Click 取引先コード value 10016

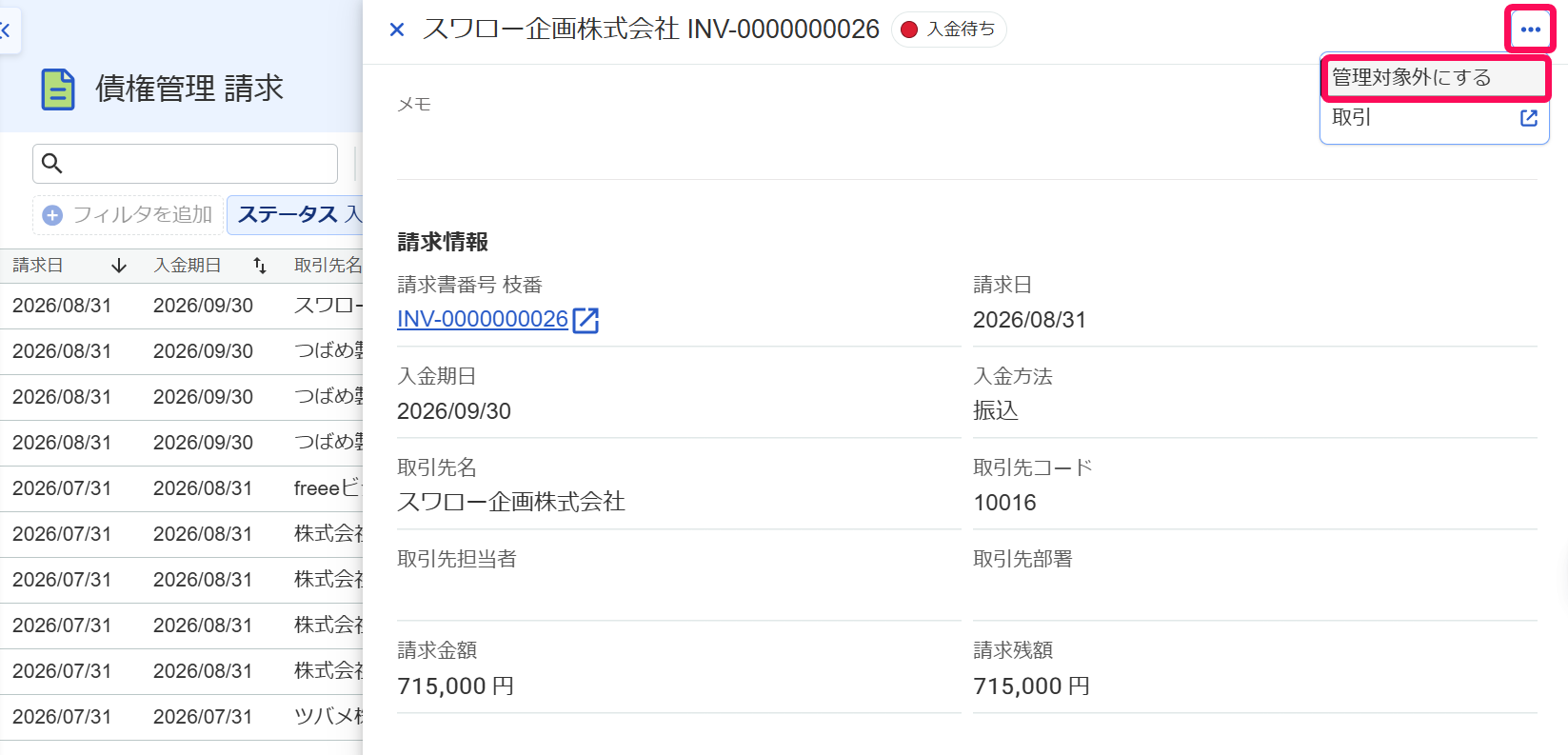point(1004,503)
